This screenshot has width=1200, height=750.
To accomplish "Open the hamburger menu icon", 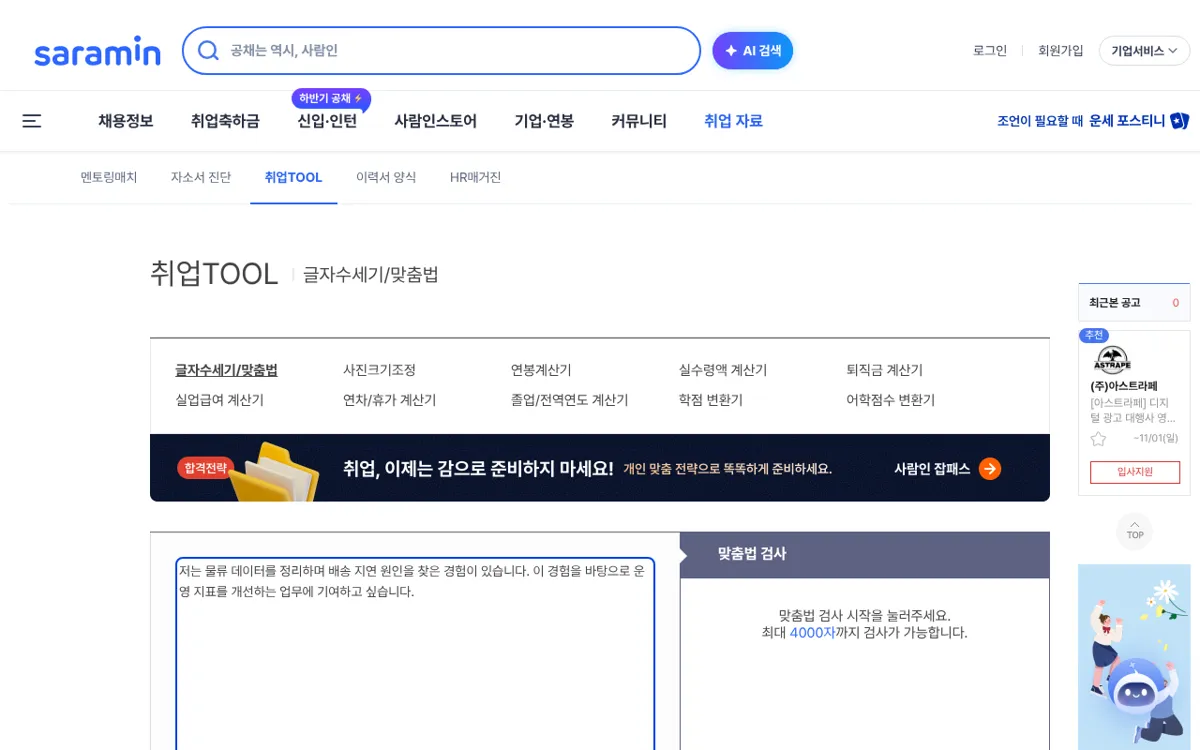I will pos(32,121).
